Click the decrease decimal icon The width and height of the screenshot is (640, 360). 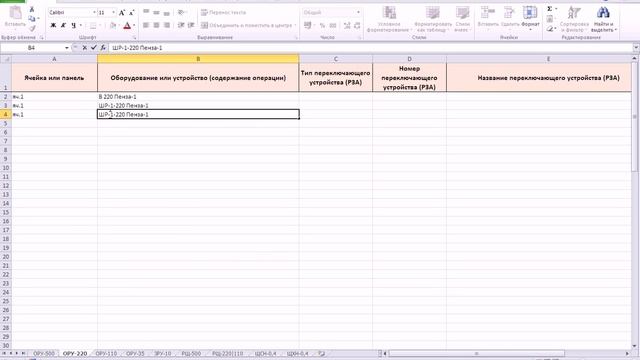(x=357, y=26)
